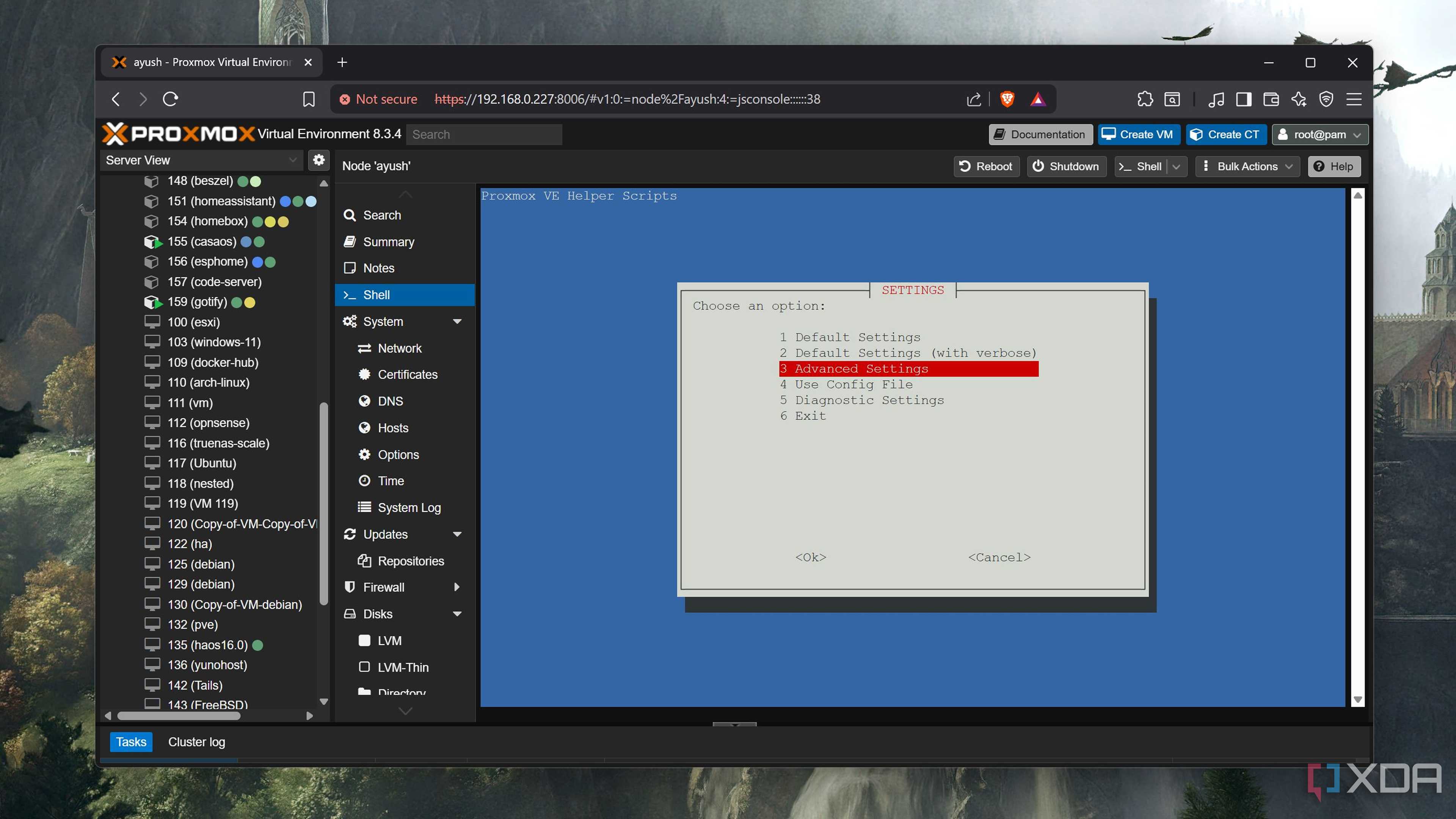Select '1 Default Settings' in the console menu
The width and height of the screenshot is (1456, 819).
pyautogui.click(x=850, y=337)
